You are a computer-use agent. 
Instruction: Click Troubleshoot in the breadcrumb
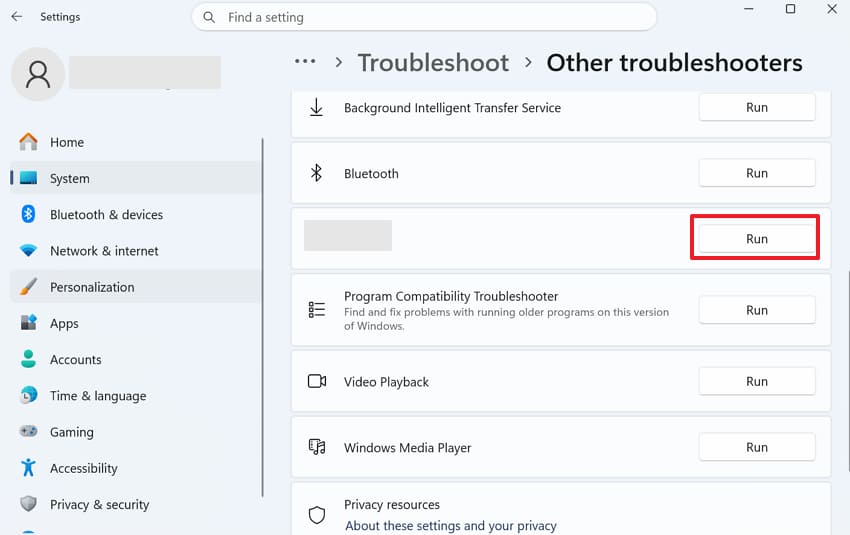click(433, 63)
